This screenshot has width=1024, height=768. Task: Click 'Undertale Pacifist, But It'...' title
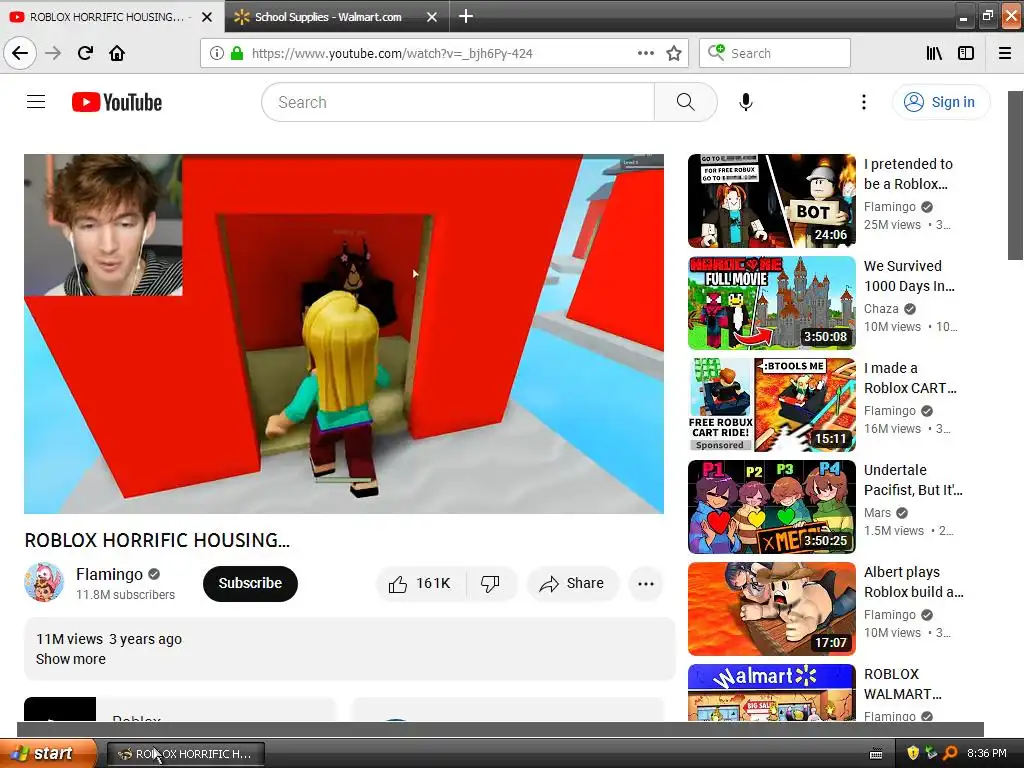[x=913, y=480]
